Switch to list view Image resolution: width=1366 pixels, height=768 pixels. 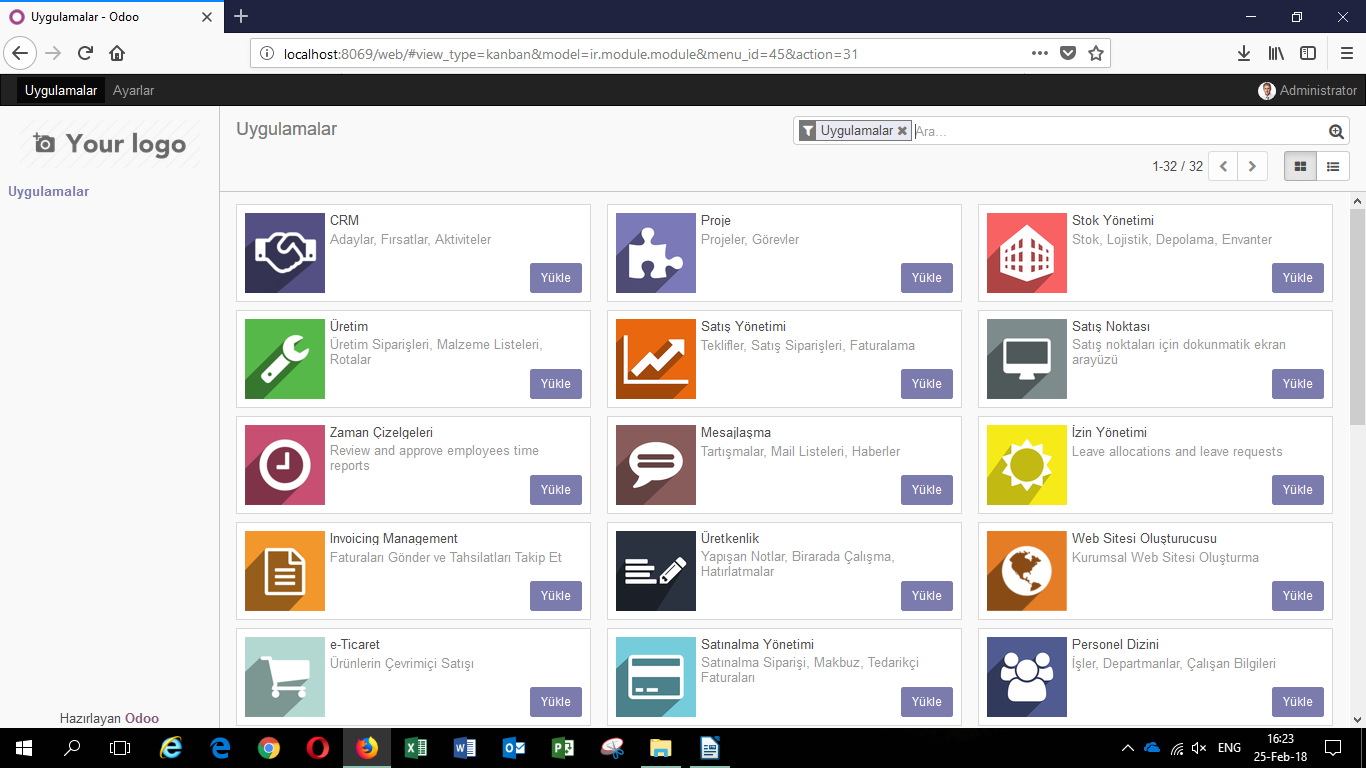pyautogui.click(x=1333, y=166)
